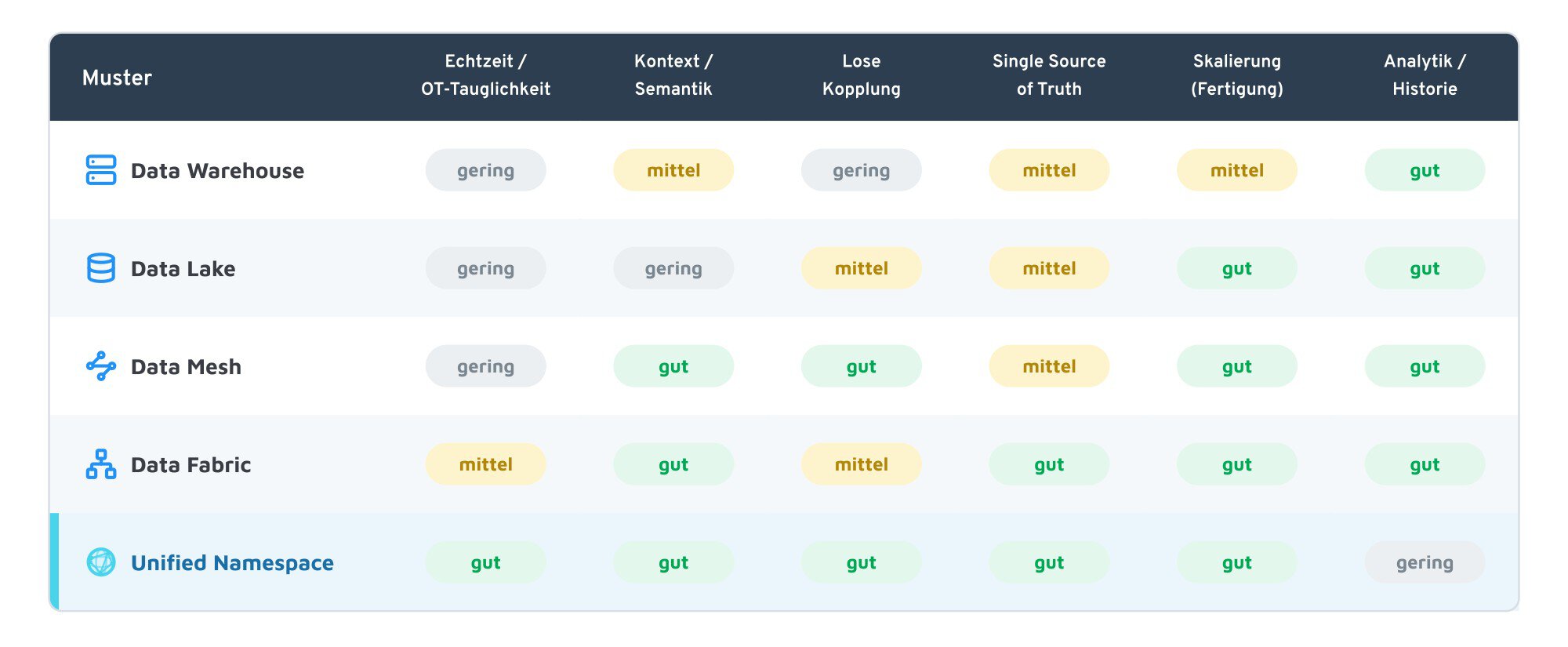The width and height of the screenshot is (1568, 647).
Task: Click the Data Mesh nodes icon
Action: 101,366
